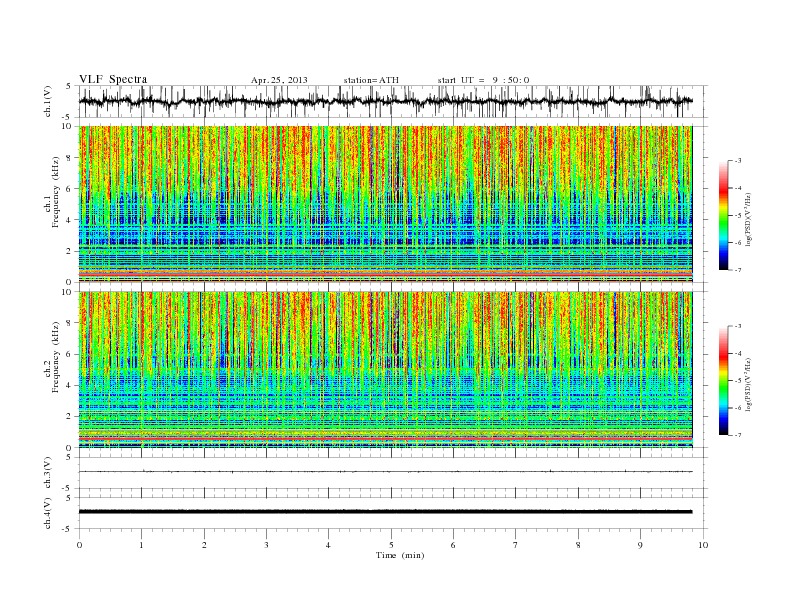
Task: Click tick label "4" on the time axis
Action: pos(328,545)
